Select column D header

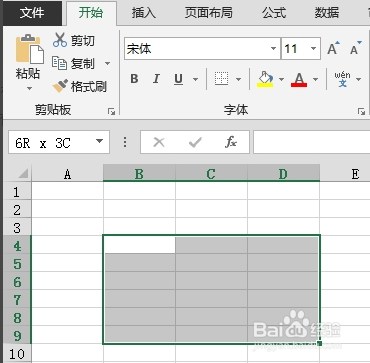tap(283, 174)
